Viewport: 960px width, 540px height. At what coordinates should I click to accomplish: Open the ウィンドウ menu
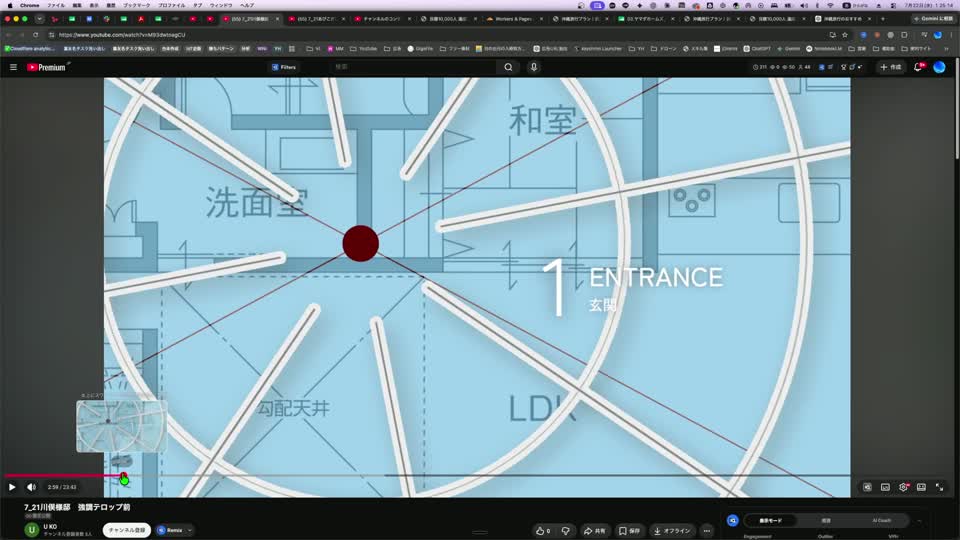point(220,5)
